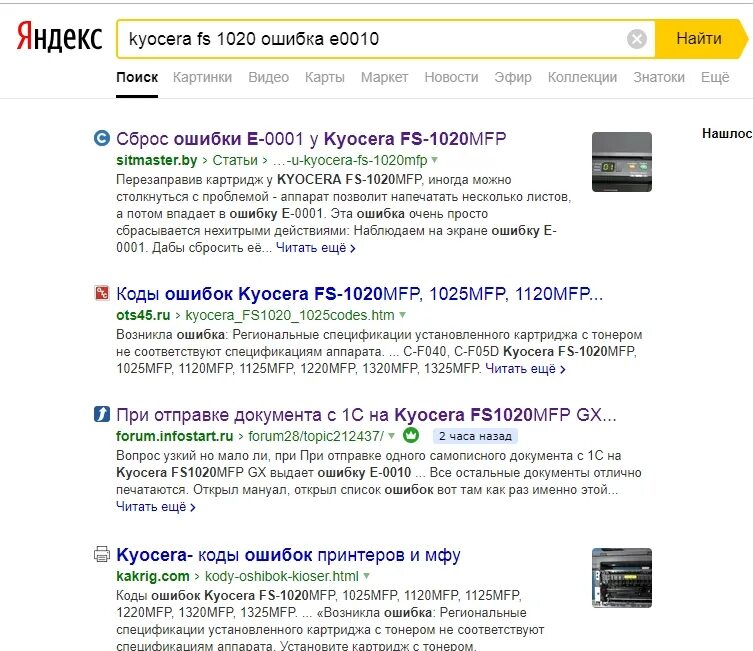Image resolution: width=753 pixels, height=651 pixels.
Task: Expand the dropdown arrow next to kakrig.com URL
Action: tap(366, 576)
